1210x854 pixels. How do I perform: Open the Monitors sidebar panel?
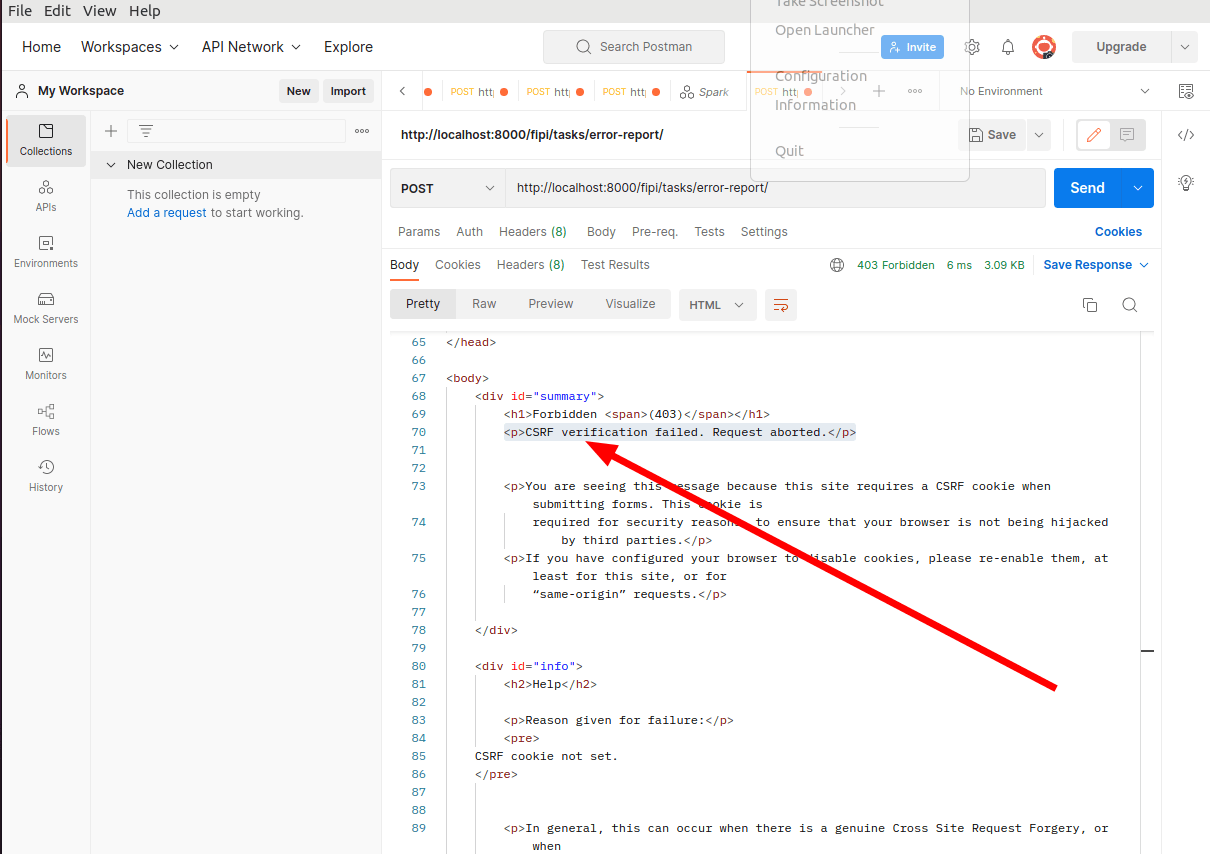(x=46, y=364)
